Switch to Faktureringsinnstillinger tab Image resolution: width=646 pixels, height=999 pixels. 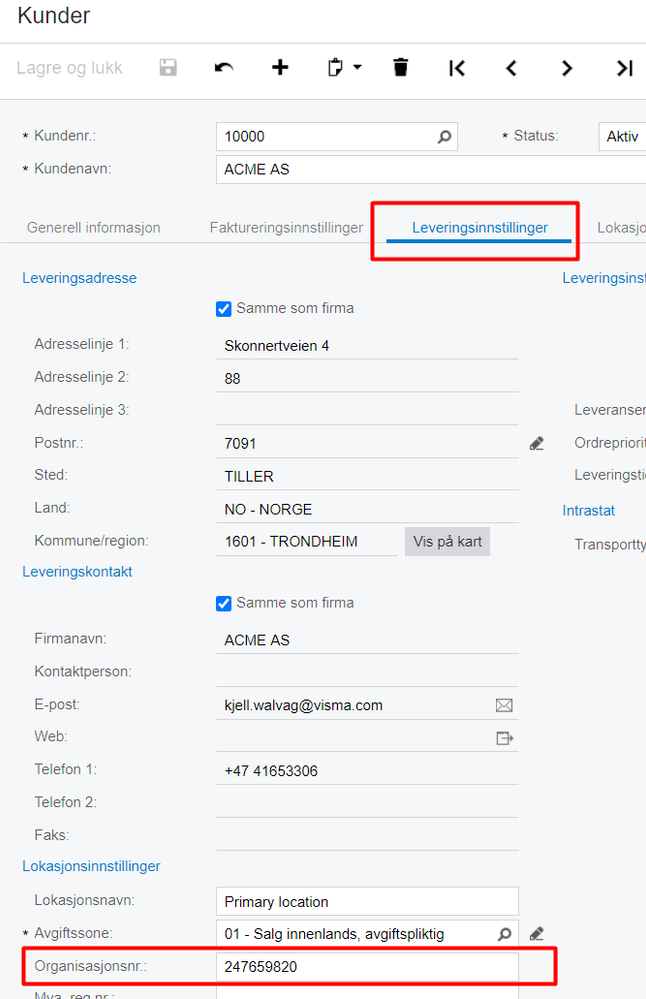pyautogui.click(x=286, y=227)
